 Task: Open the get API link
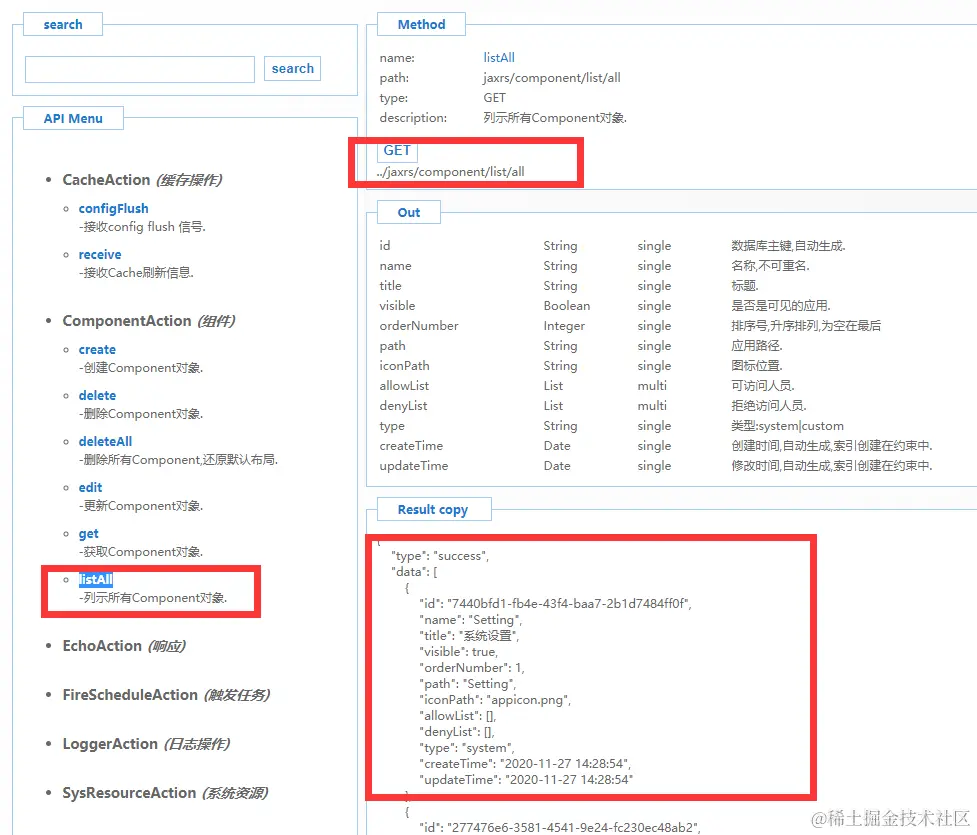click(88, 534)
